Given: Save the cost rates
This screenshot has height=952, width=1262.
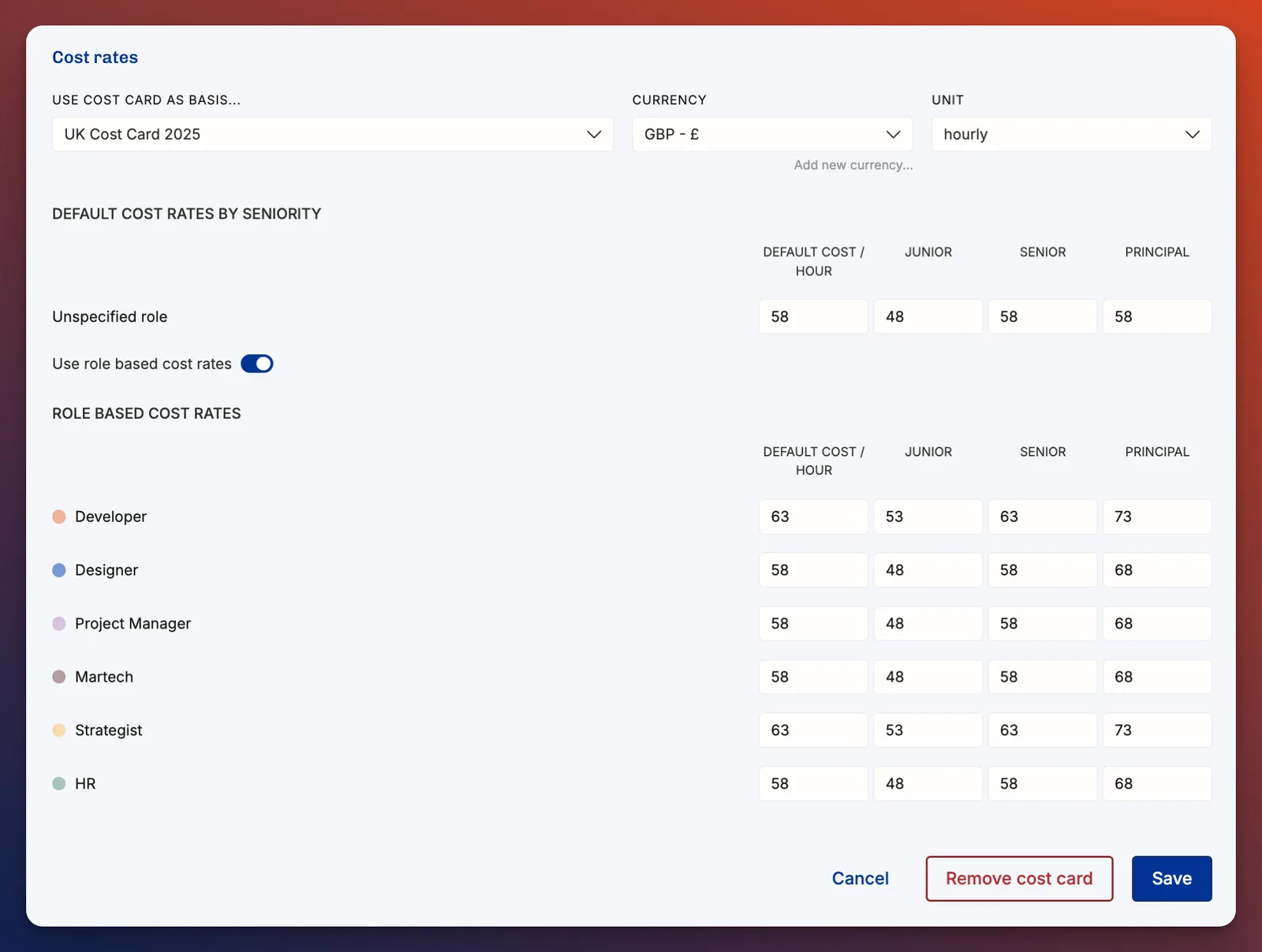Looking at the screenshot, I should click(x=1172, y=879).
